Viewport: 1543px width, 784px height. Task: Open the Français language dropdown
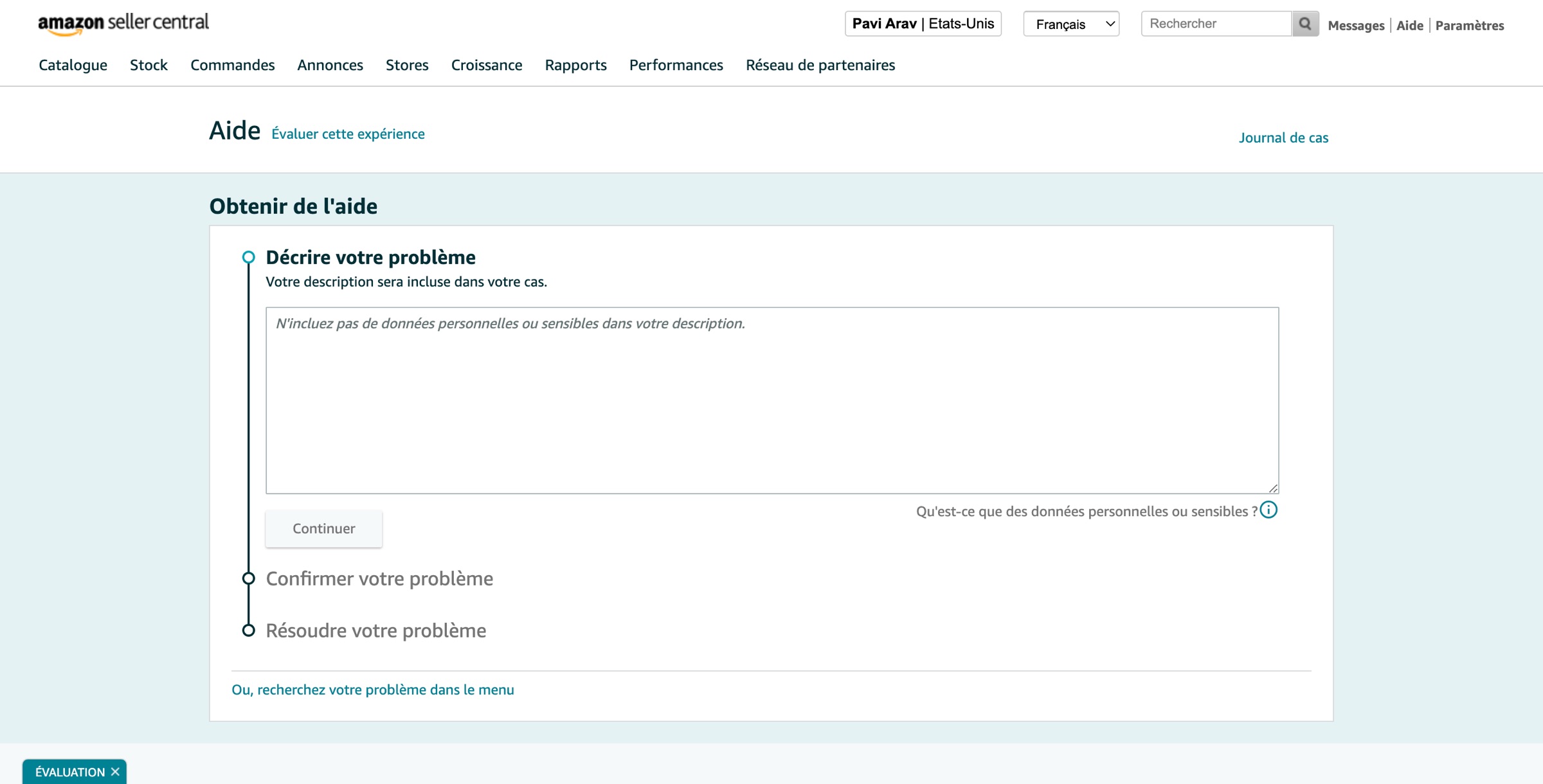[x=1071, y=24]
